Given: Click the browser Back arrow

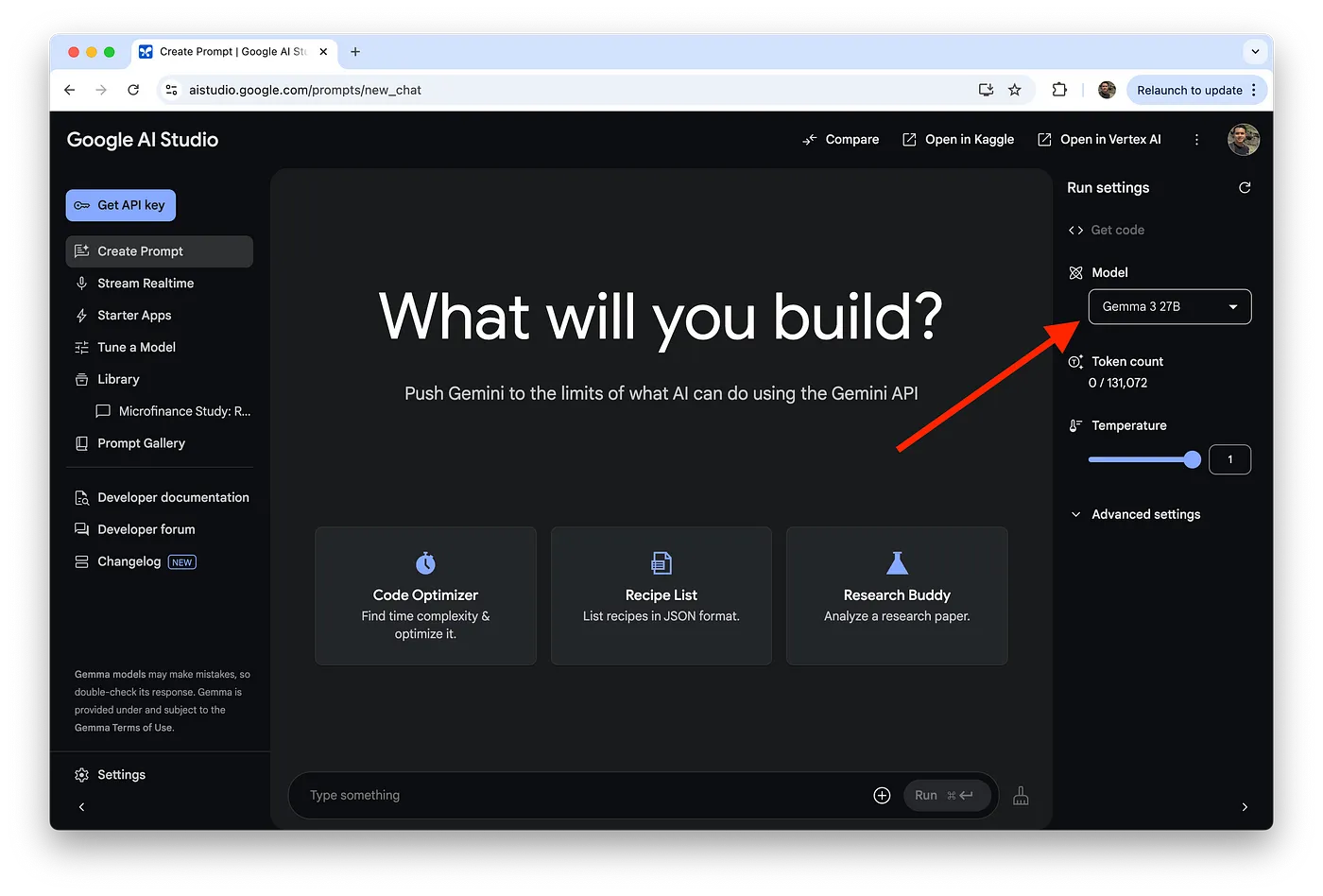Looking at the screenshot, I should point(69,90).
